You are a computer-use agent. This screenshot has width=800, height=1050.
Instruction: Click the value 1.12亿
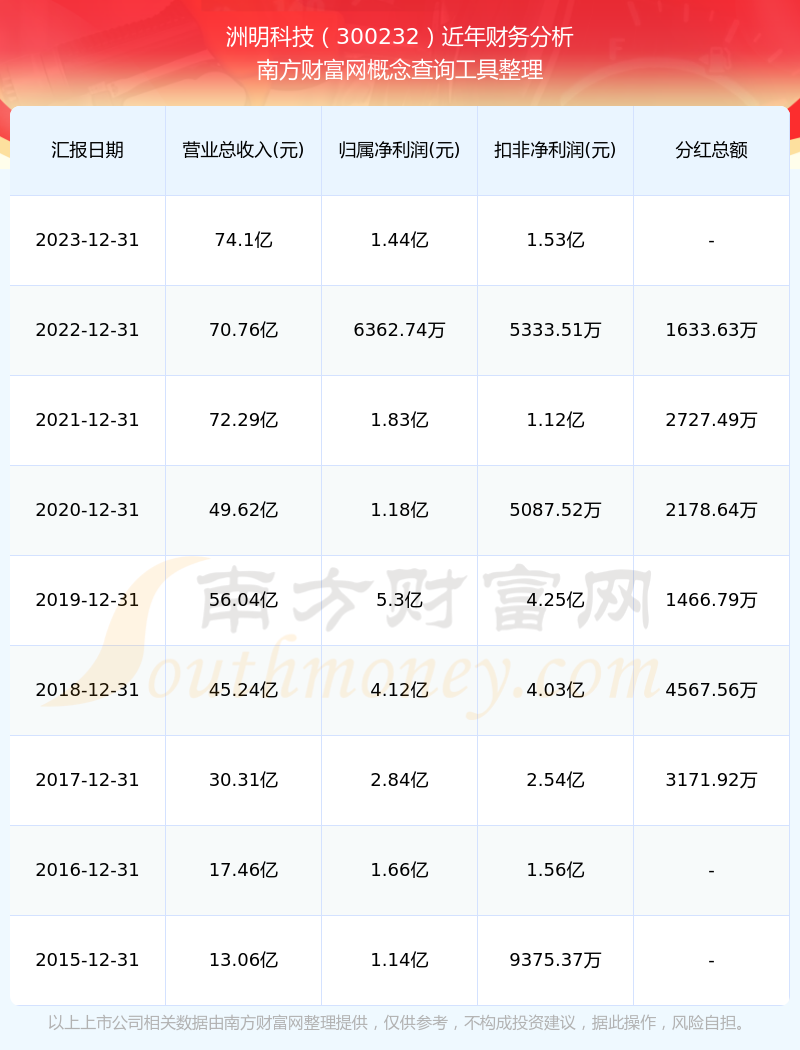[x=556, y=420]
